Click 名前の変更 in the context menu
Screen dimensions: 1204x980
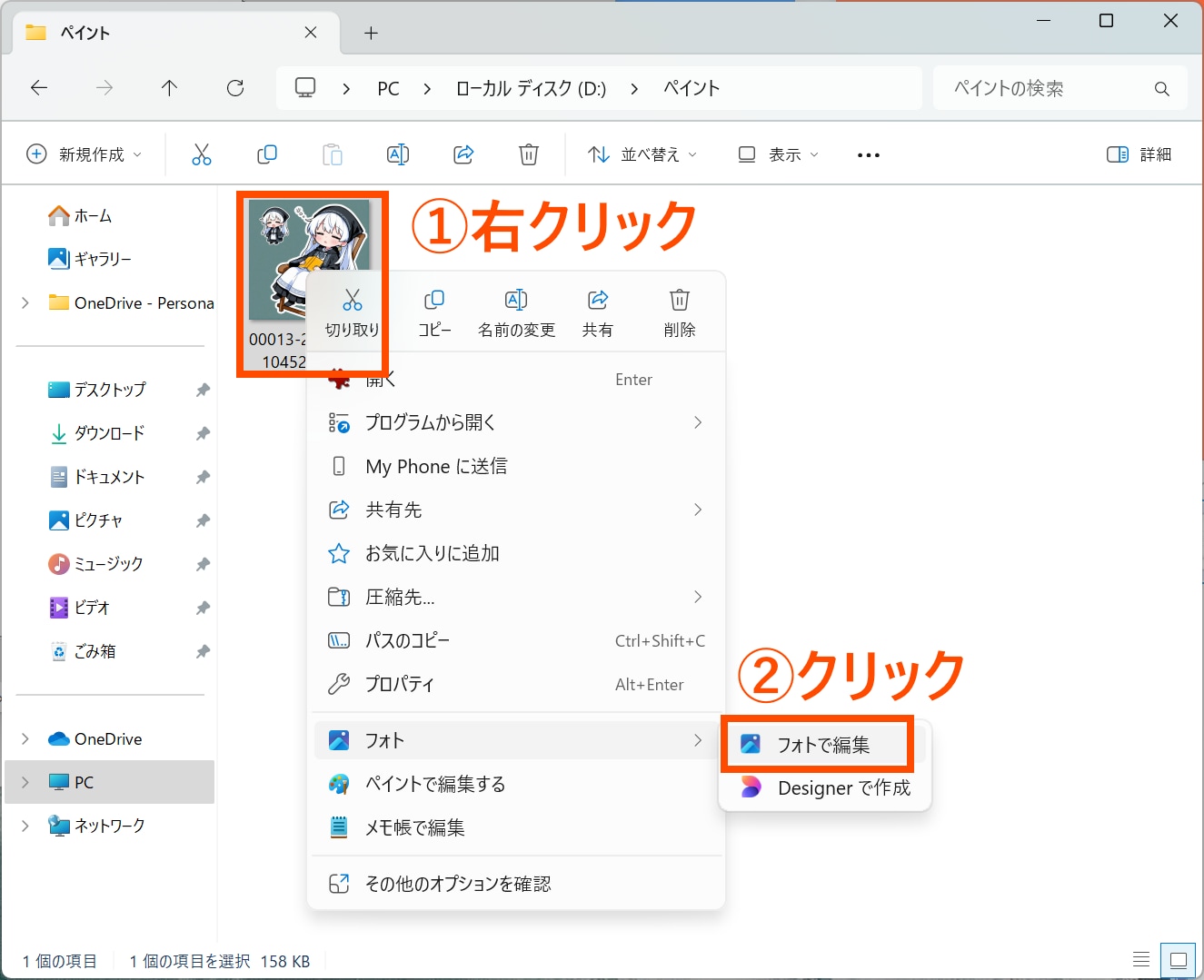pyautogui.click(x=516, y=312)
